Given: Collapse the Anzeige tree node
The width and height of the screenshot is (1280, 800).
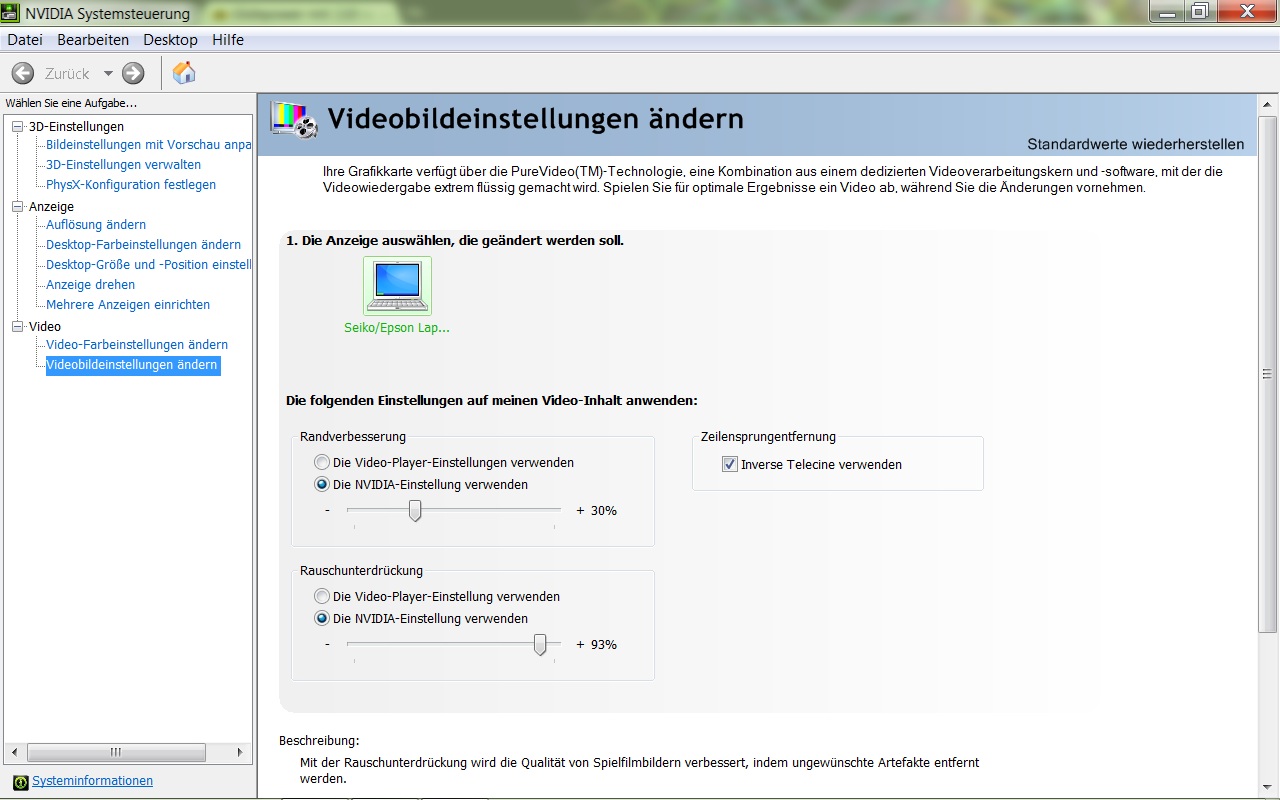Looking at the screenshot, I should pos(17,206).
